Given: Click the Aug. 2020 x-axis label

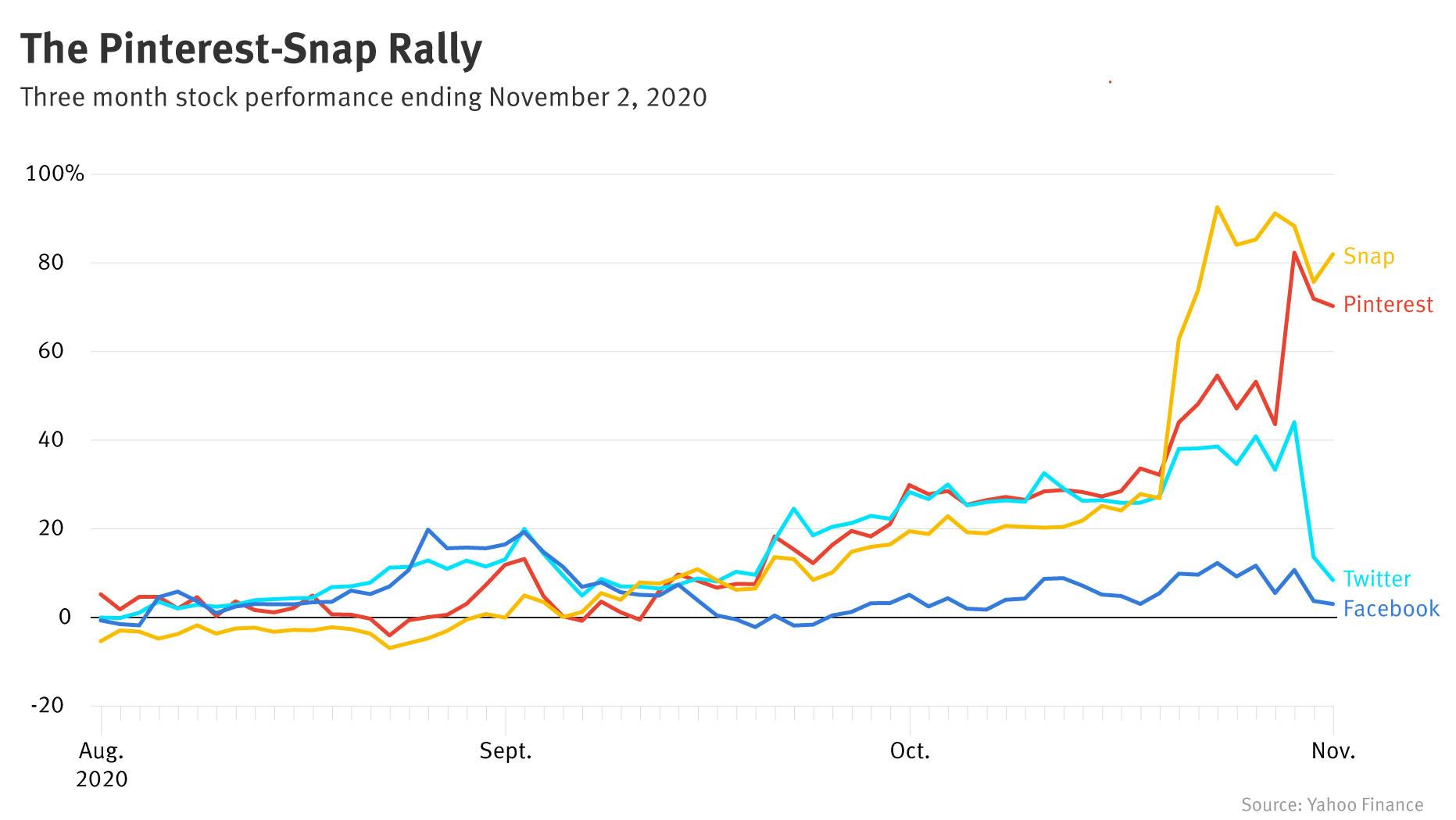Looking at the screenshot, I should coord(102,764).
